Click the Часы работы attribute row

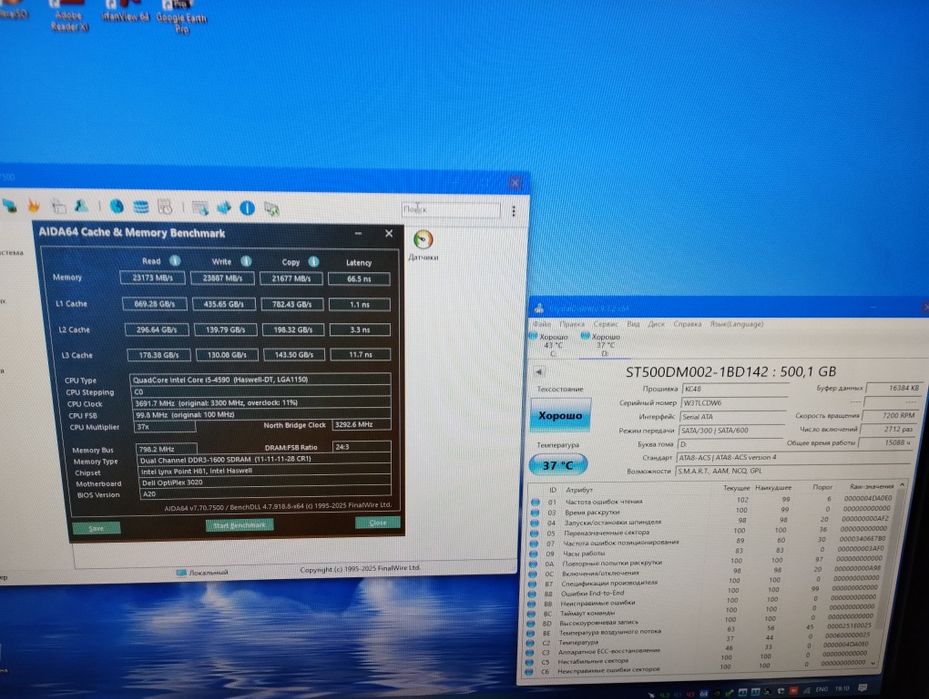(710, 552)
